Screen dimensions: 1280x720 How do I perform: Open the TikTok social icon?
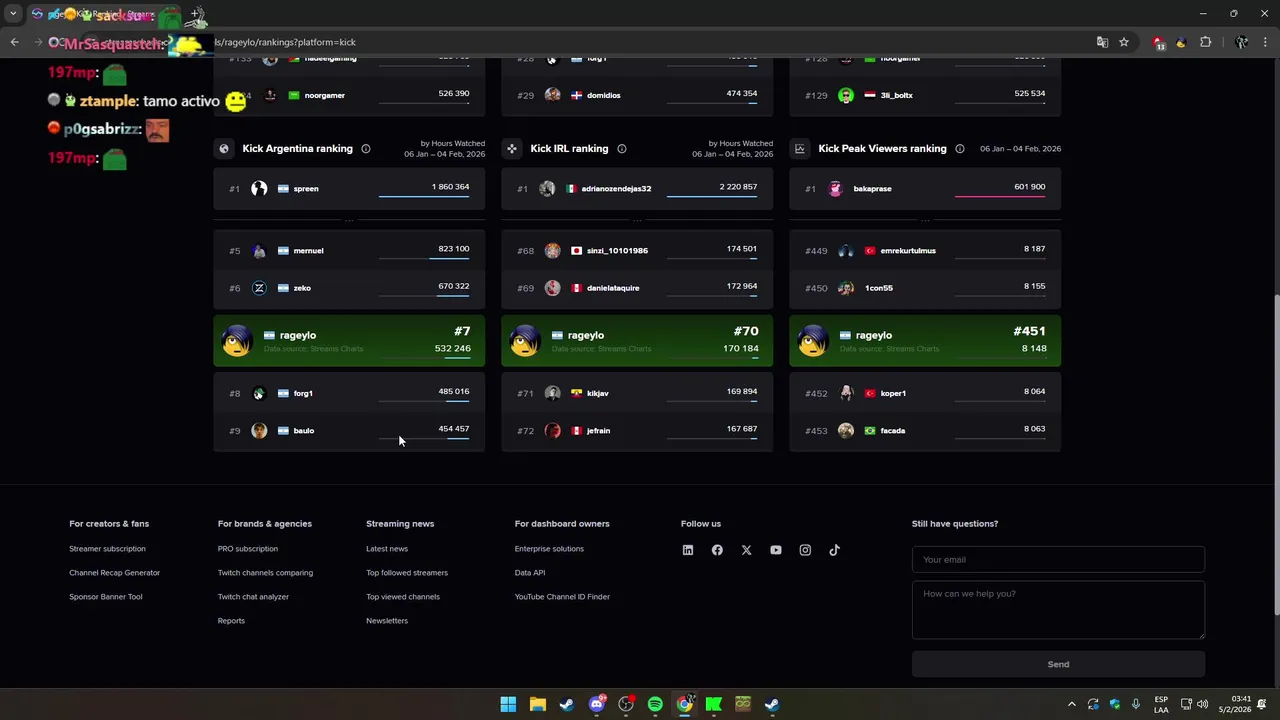[834, 550]
